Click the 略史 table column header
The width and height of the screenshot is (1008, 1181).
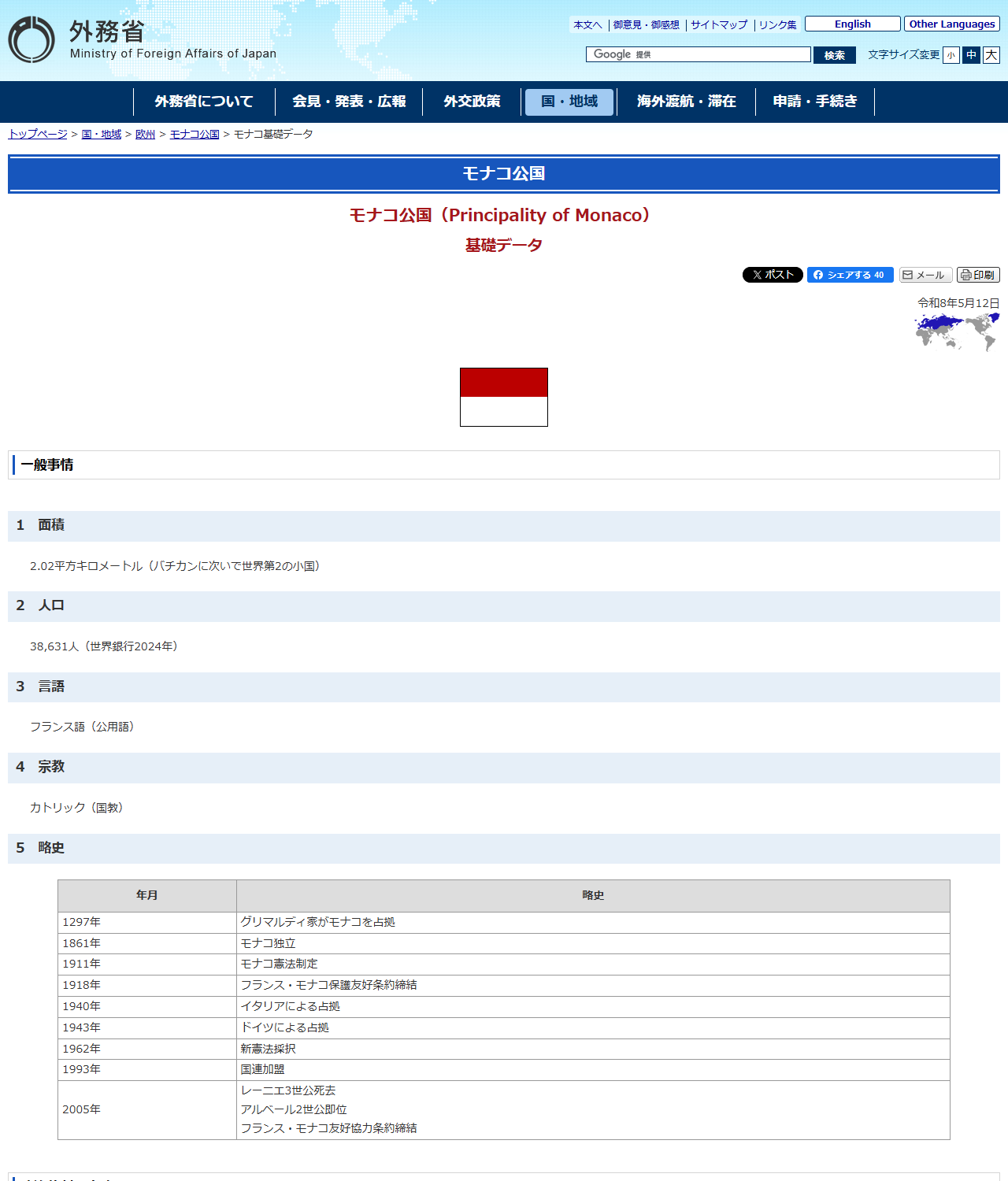593,896
